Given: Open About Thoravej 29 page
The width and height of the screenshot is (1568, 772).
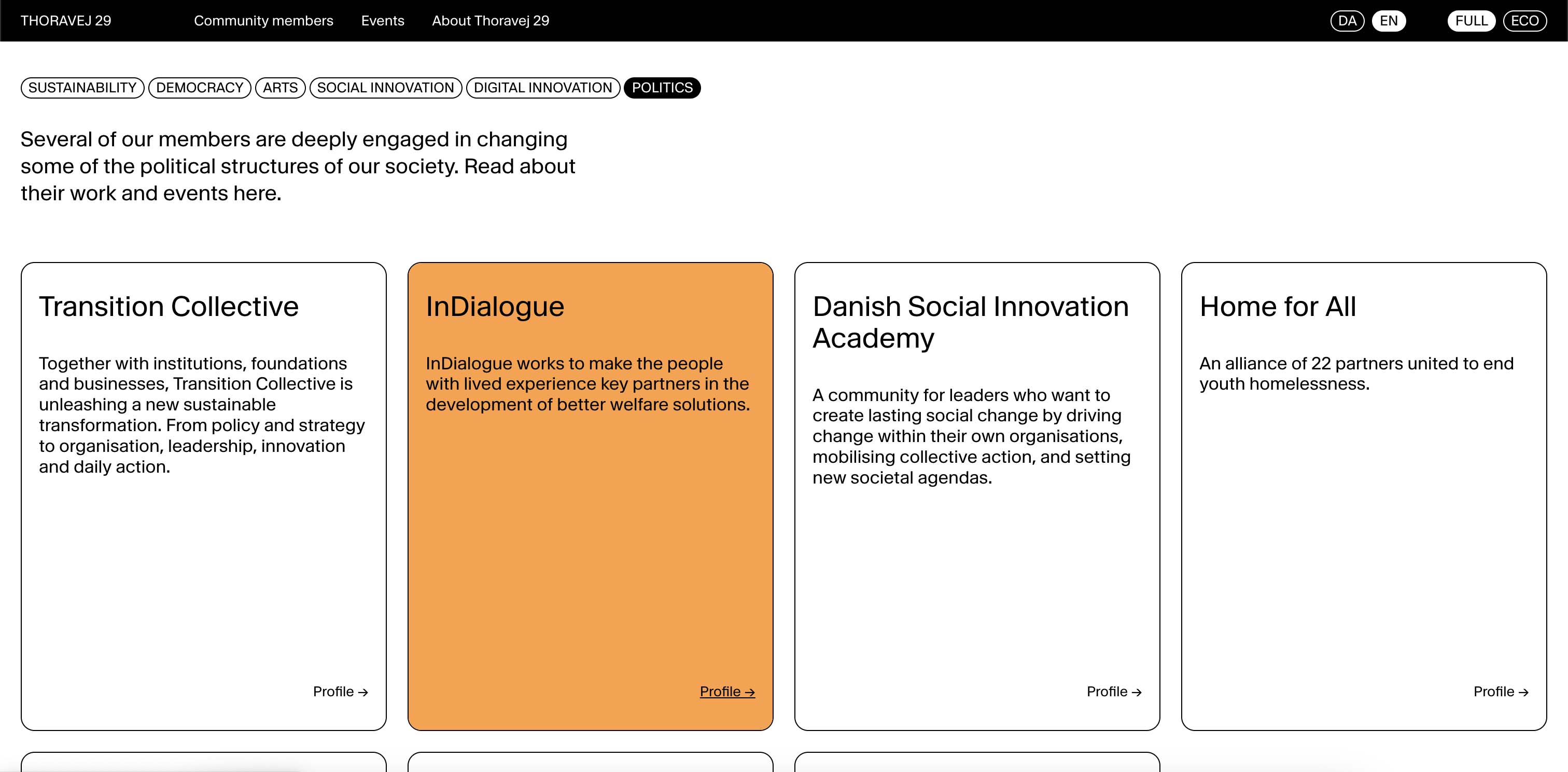Looking at the screenshot, I should (490, 21).
